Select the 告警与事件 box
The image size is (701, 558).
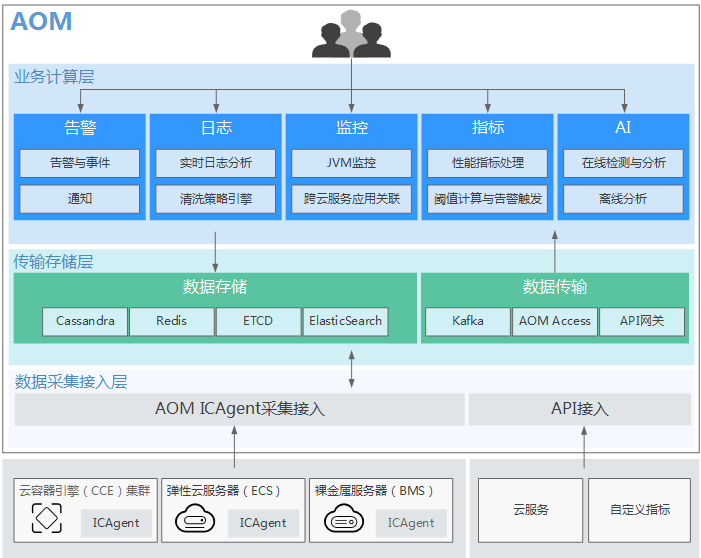click(x=80, y=163)
